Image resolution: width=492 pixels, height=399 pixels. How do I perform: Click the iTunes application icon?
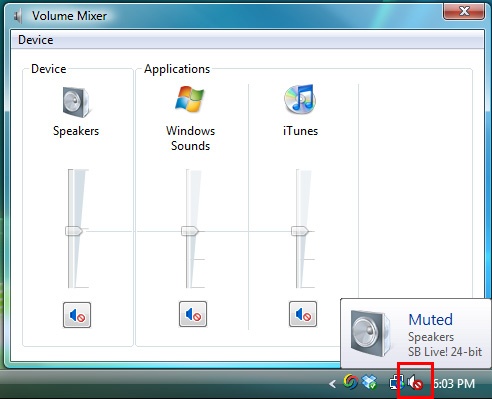(x=300, y=99)
